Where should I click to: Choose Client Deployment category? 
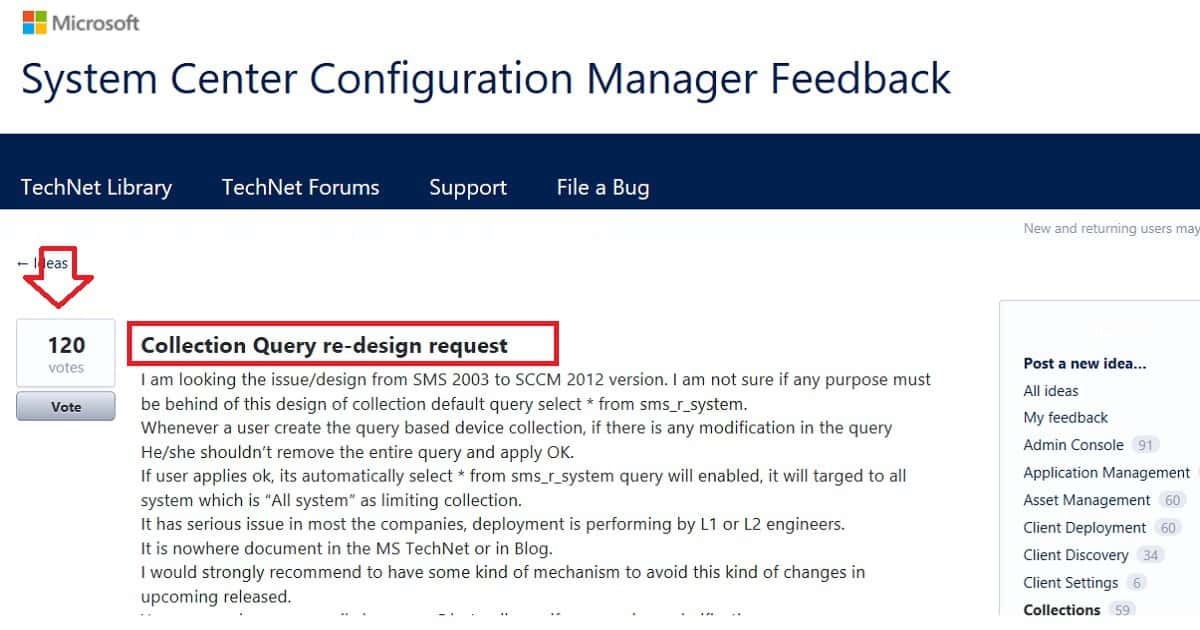pyautogui.click(x=1084, y=527)
